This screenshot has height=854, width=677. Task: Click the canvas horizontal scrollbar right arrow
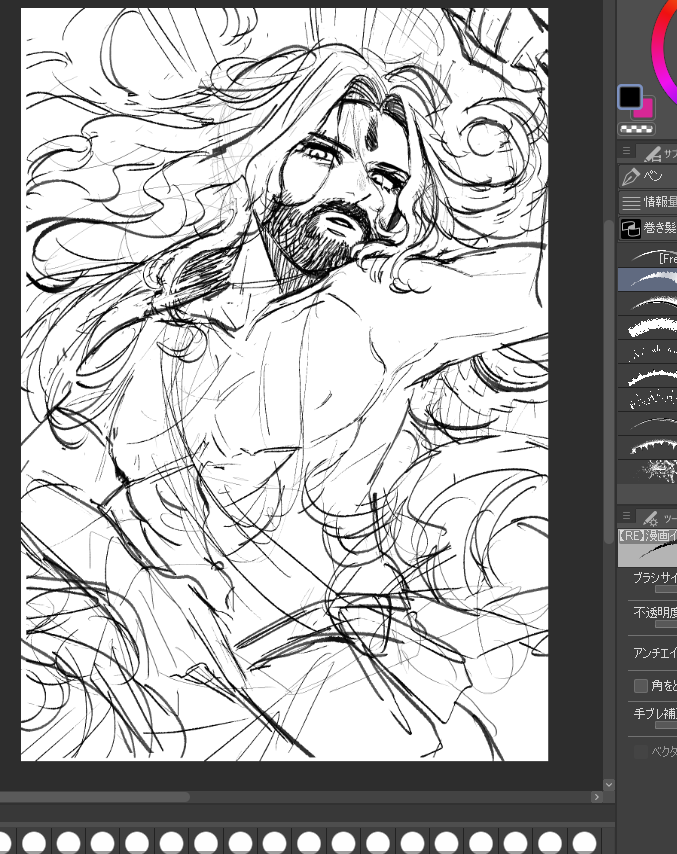coord(596,797)
